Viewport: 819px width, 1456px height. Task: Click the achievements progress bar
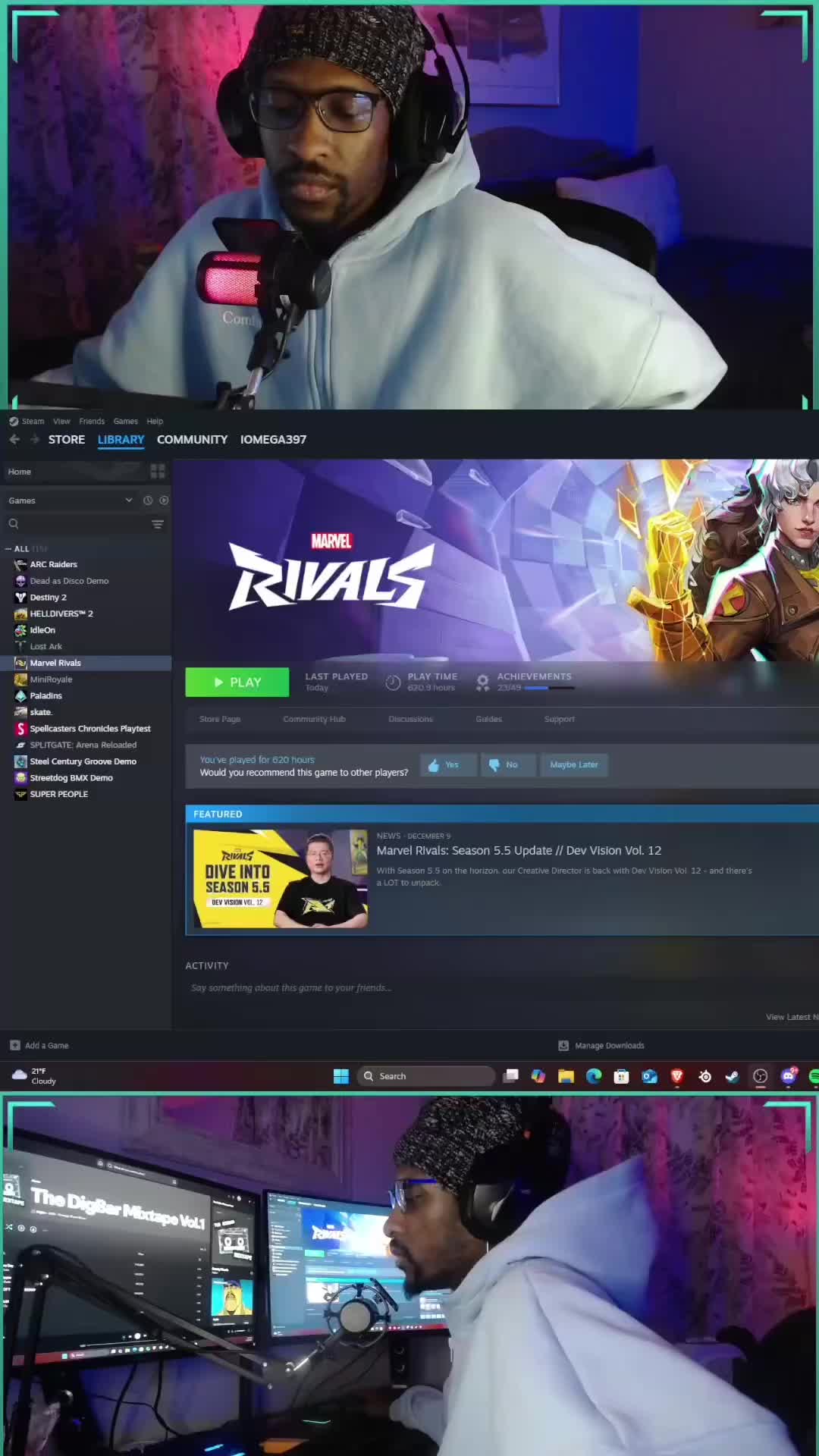[549, 688]
